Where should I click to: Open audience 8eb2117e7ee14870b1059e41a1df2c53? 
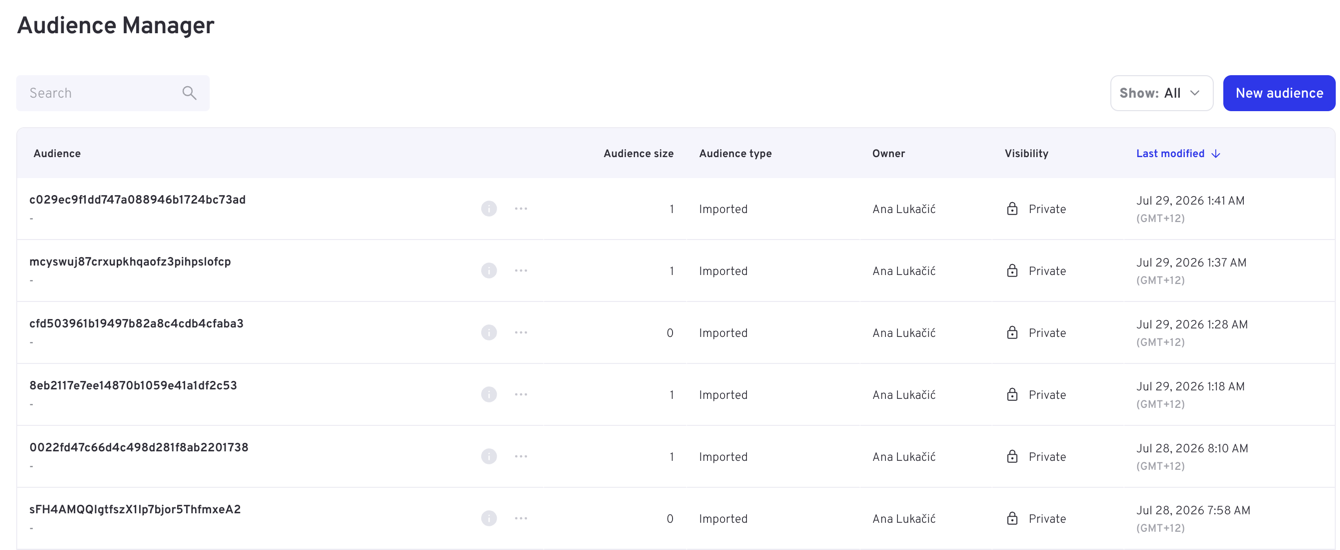(x=133, y=386)
